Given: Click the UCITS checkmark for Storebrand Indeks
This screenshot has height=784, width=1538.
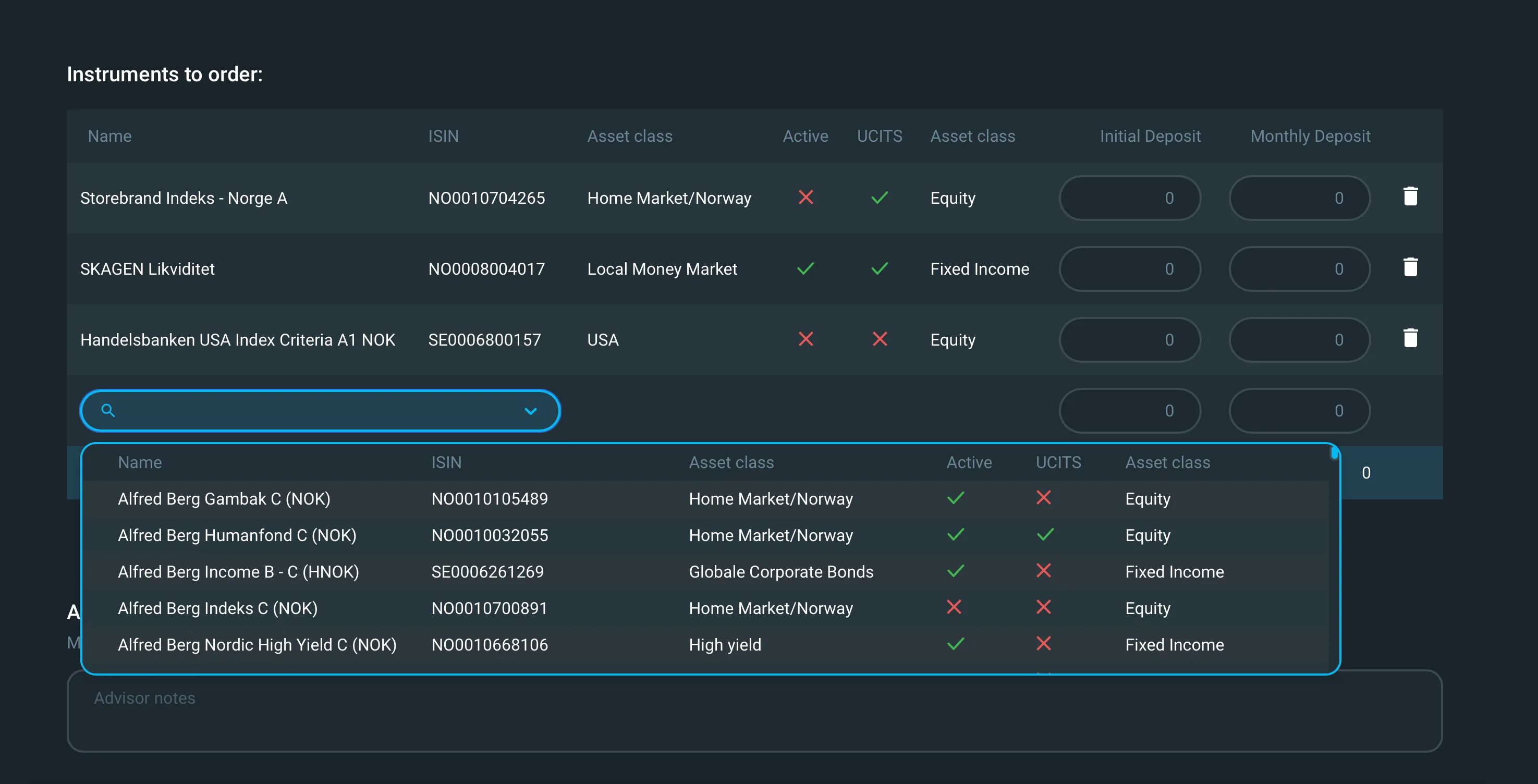Looking at the screenshot, I should (880, 197).
